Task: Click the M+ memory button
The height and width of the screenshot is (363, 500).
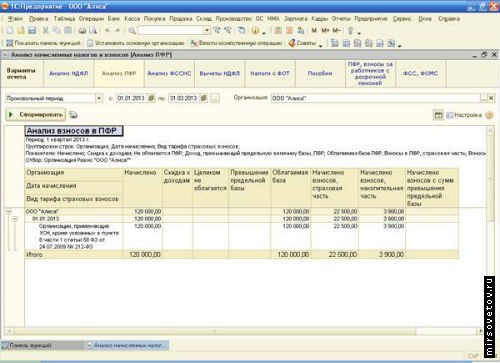Action: [x=325, y=31]
